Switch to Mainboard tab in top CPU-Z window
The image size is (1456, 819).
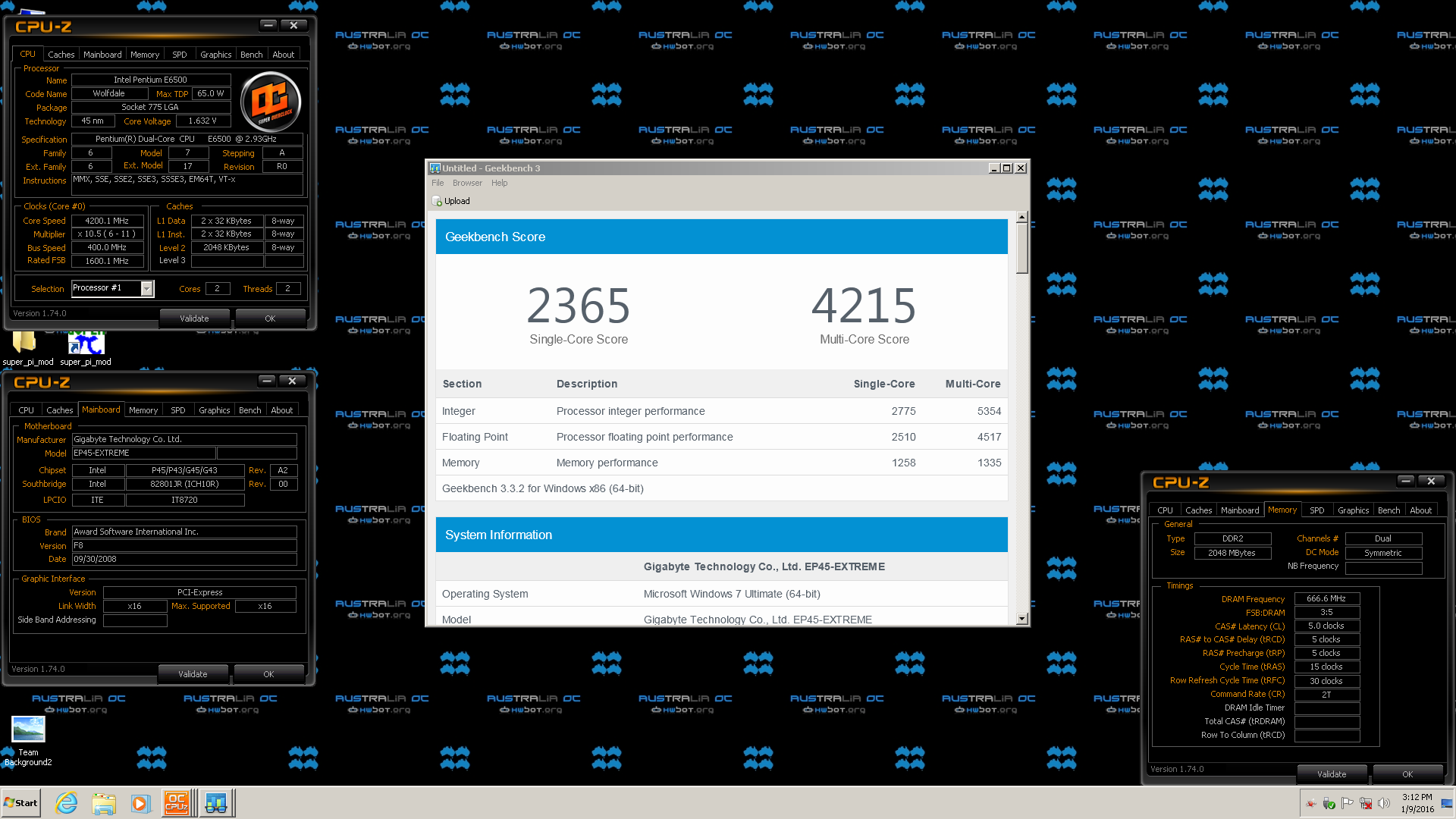pos(102,55)
